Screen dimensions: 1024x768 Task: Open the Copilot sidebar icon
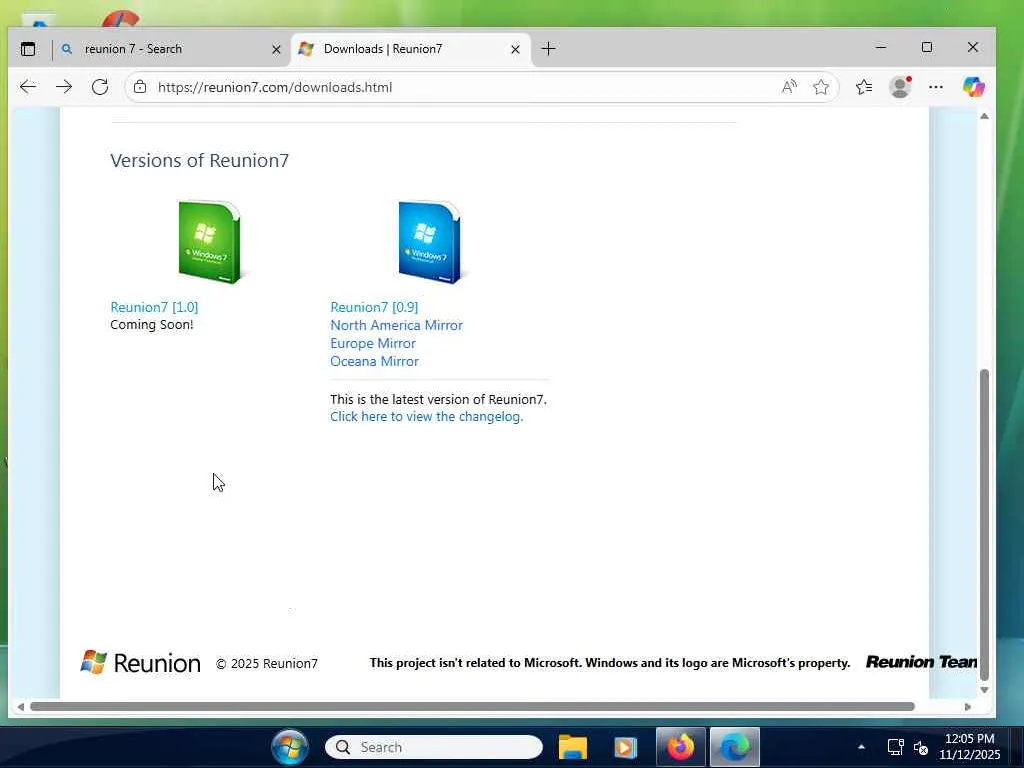973,87
